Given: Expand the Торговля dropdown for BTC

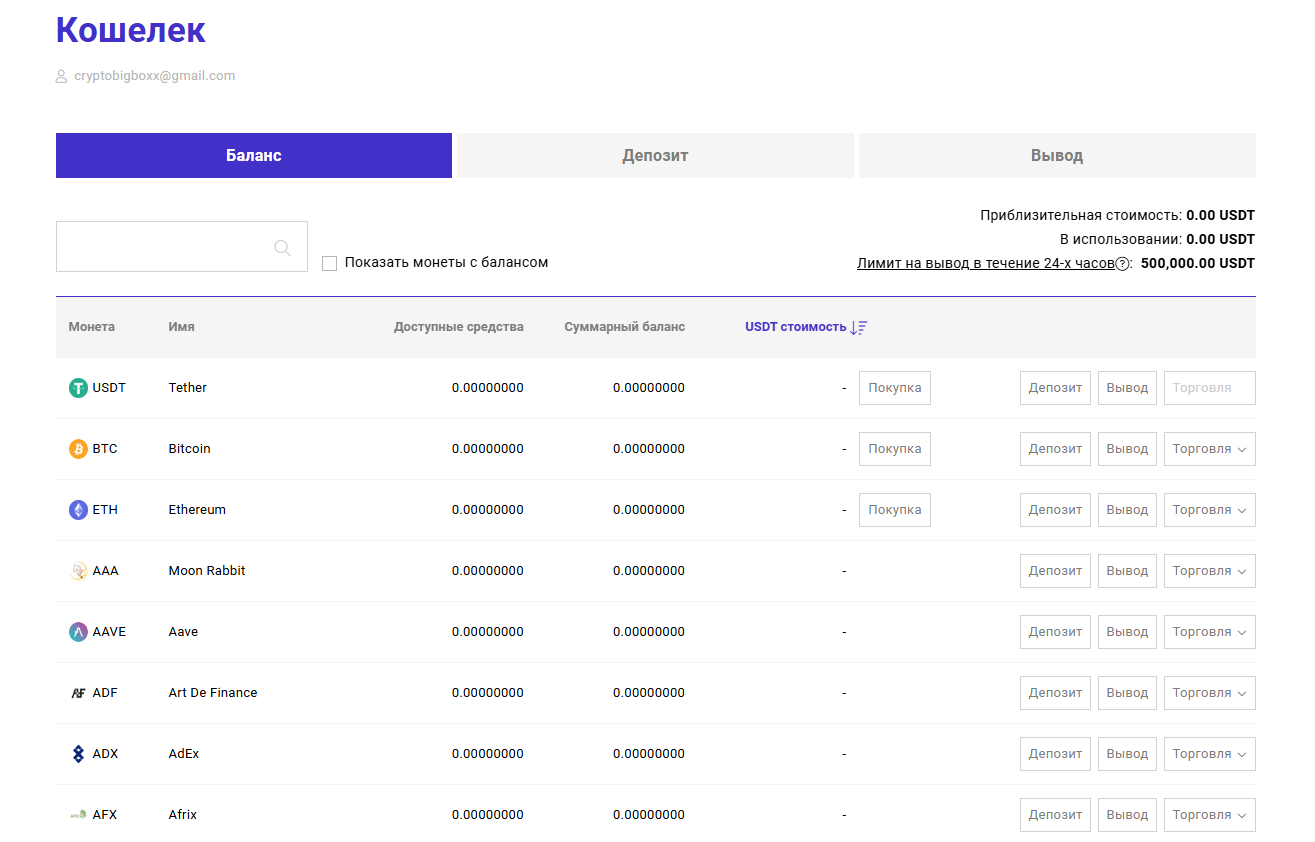Looking at the screenshot, I should coord(1210,449).
